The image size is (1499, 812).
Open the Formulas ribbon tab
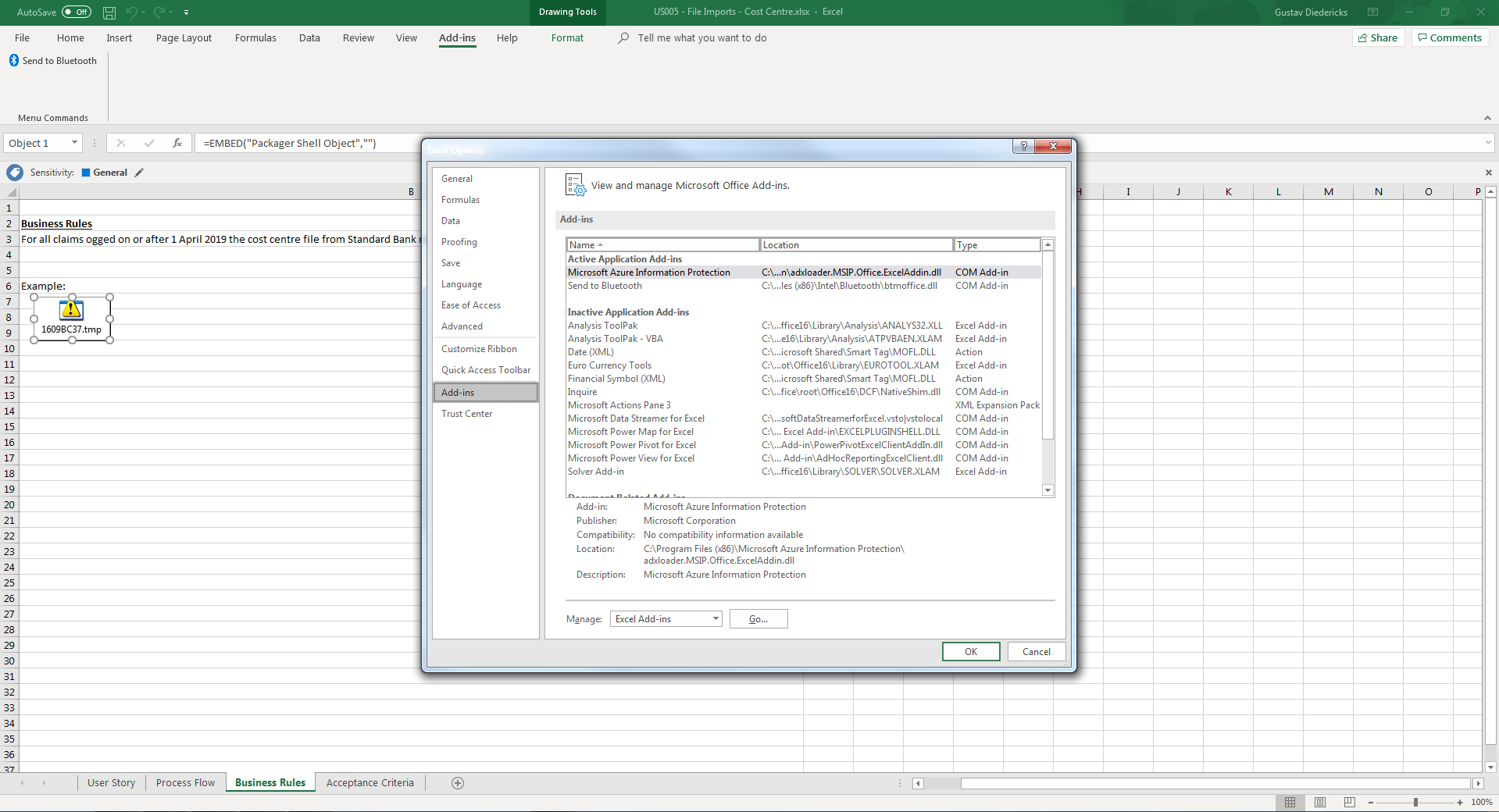255,37
